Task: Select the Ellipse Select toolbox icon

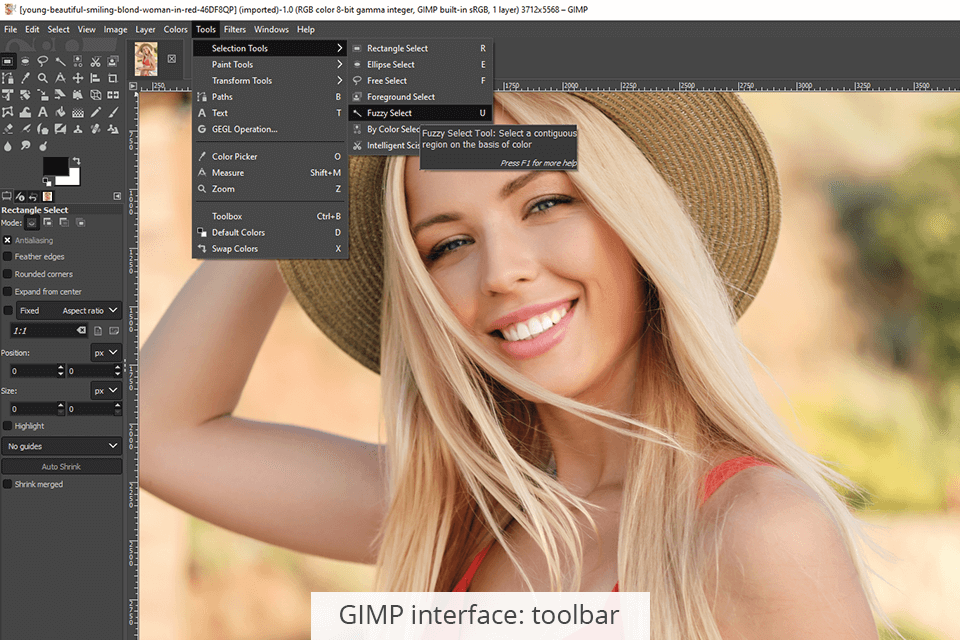Action: (25, 61)
